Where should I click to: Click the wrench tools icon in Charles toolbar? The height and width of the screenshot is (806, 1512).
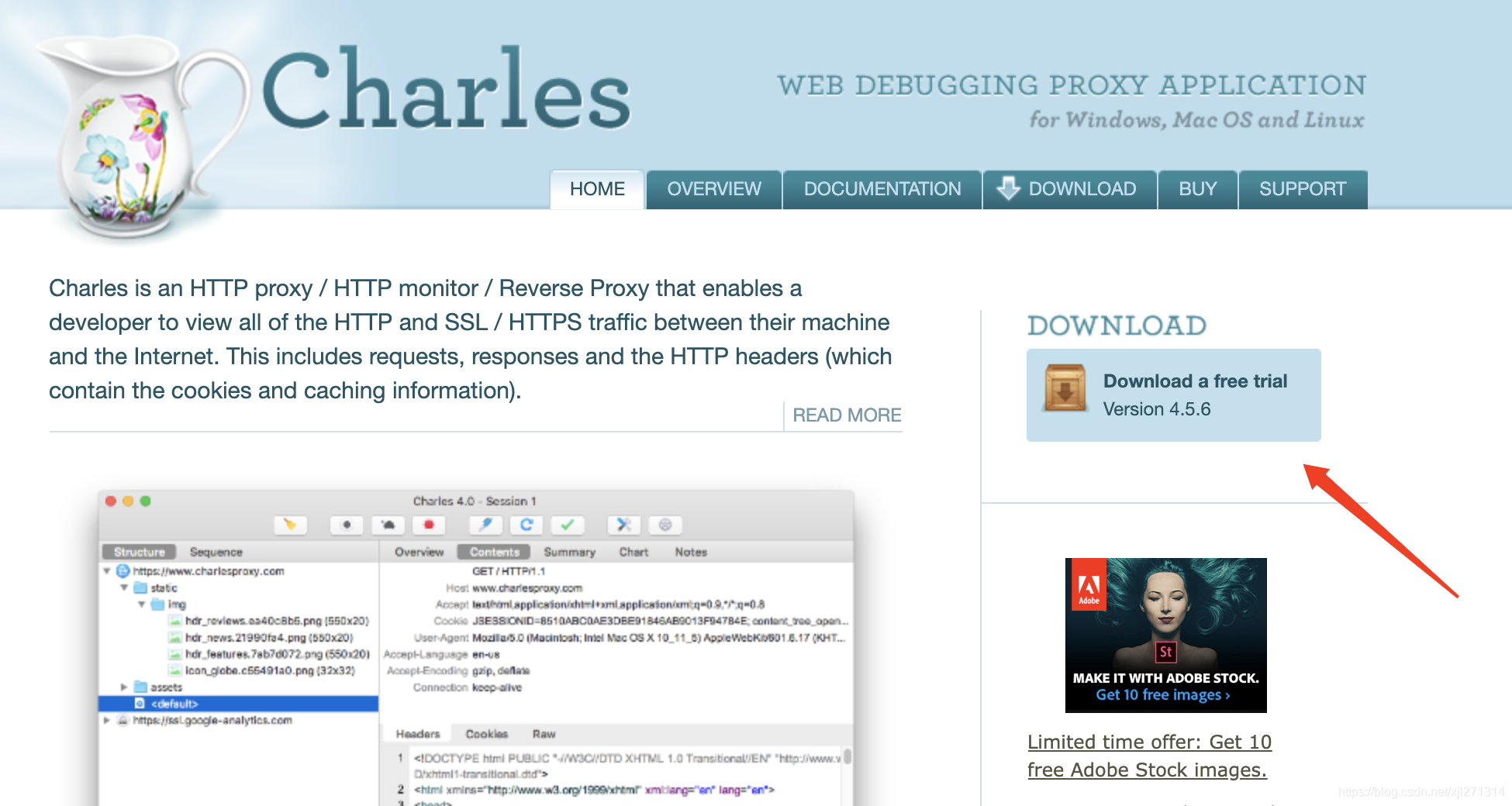(x=624, y=525)
